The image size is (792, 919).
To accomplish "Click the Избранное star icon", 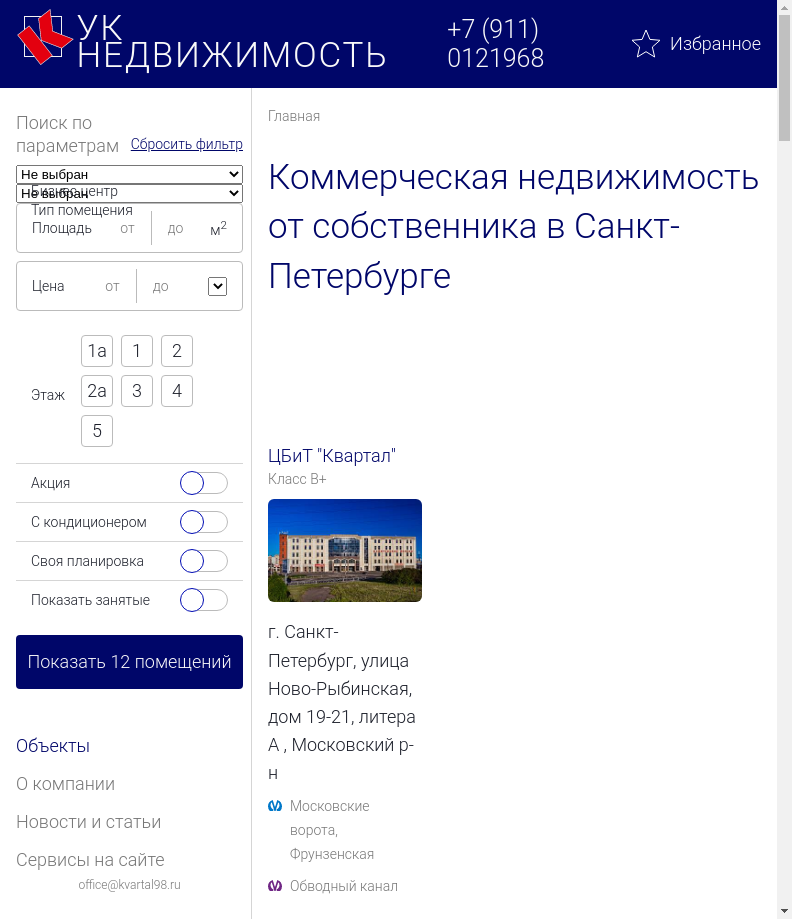I will [645, 44].
